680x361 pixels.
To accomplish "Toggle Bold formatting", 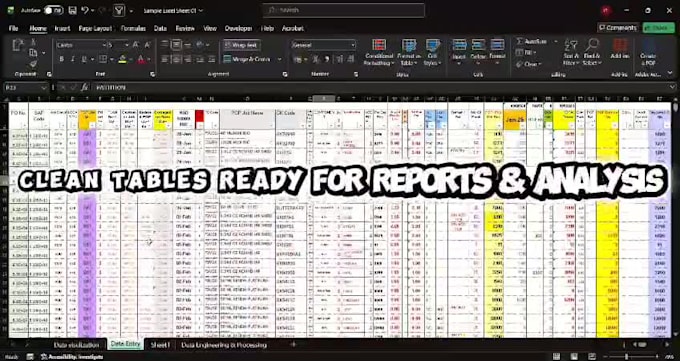I will click(61, 59).
